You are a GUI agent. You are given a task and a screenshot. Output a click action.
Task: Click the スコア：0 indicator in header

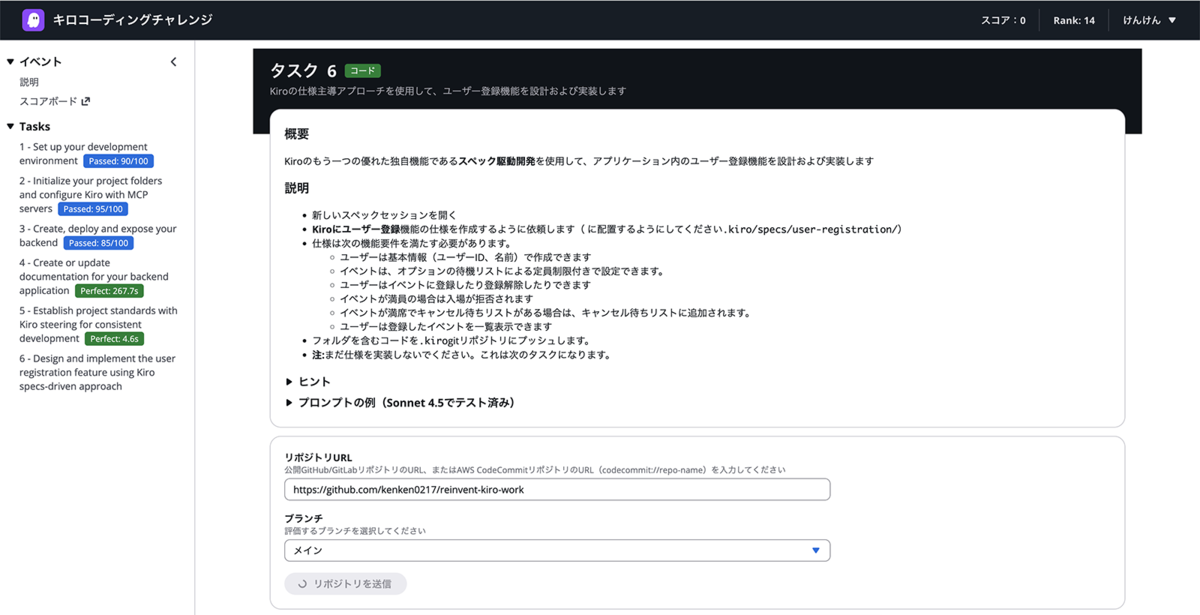point(1004,20)
